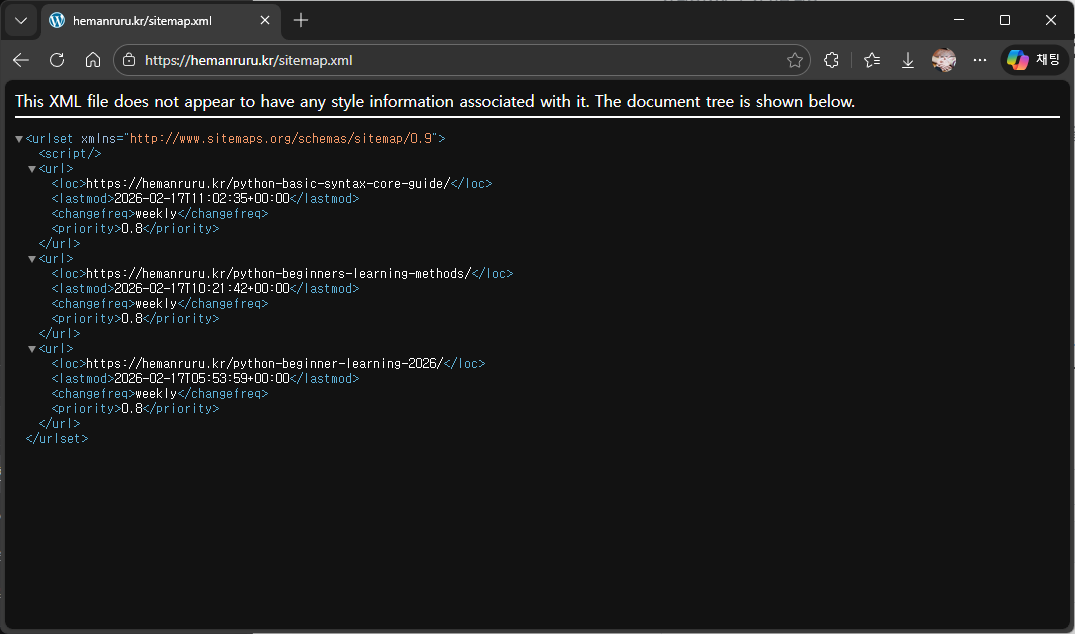This screenshot has height=634, width=1075.
Task: Collapse the python-beginner-learning-2026 url node
Action: pyautogui.click(x=32, y=349)
